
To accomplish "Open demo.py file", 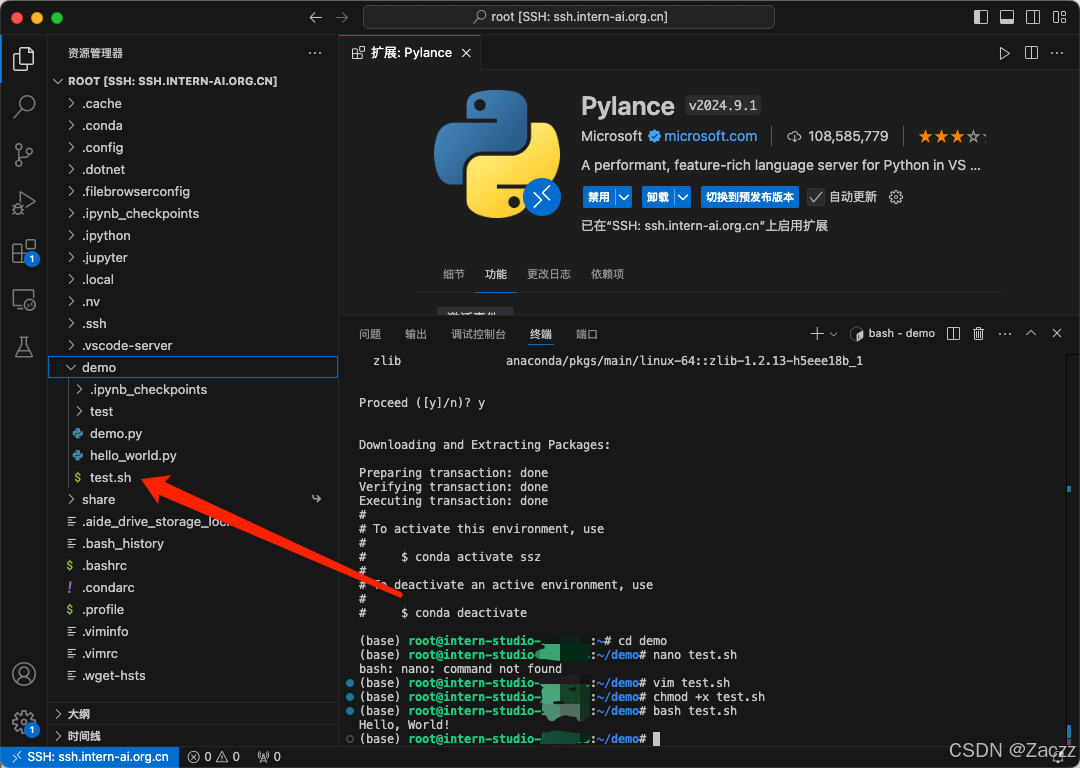I will [x=193, y=433].
